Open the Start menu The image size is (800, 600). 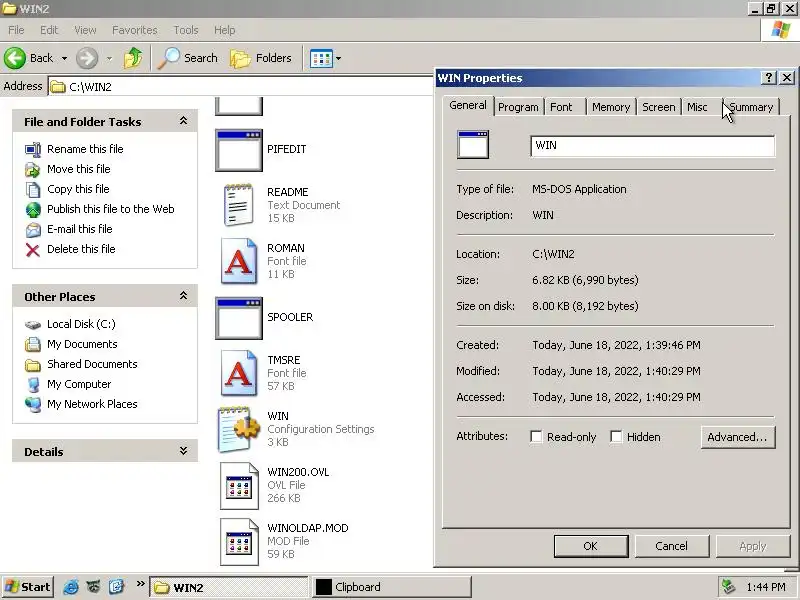point(28,587)
